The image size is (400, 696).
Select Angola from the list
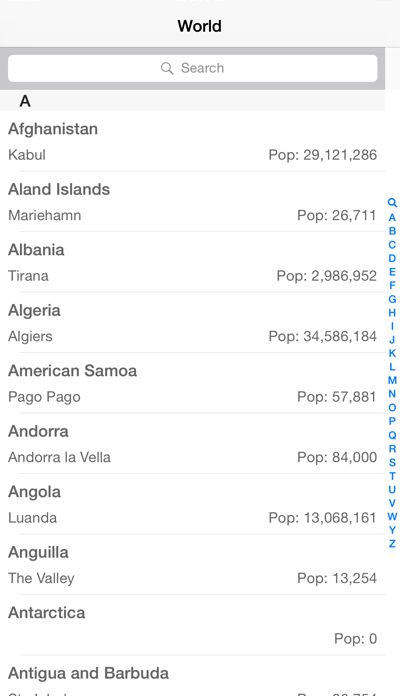coord(193,504)
